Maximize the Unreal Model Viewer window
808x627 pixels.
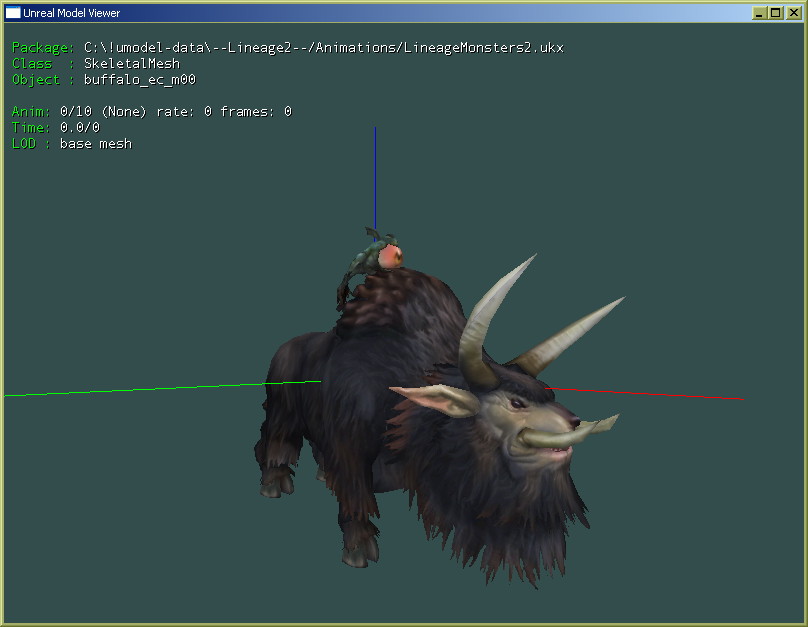coord(776,13)
